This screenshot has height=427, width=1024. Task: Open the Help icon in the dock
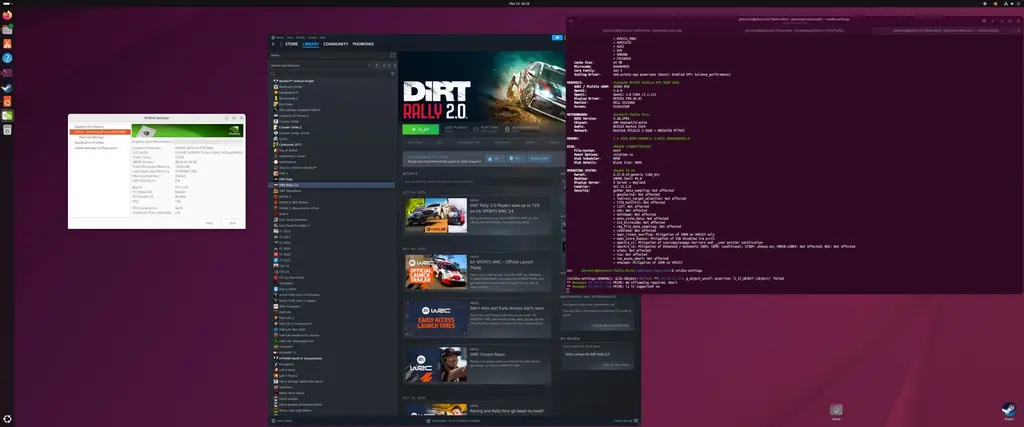point(7,58)
